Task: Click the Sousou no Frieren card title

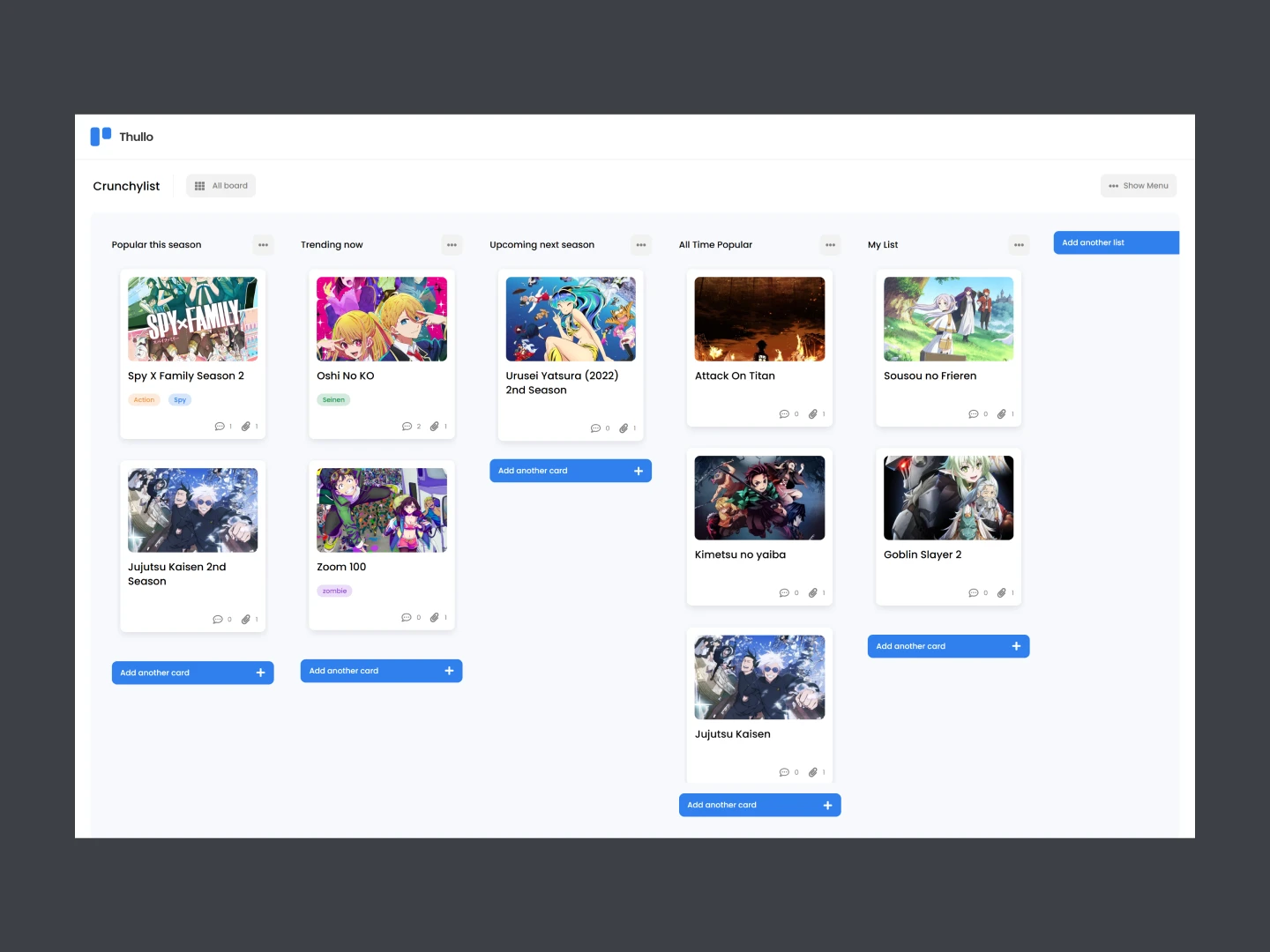Action: pyautogui.click(x=930, y=376)
